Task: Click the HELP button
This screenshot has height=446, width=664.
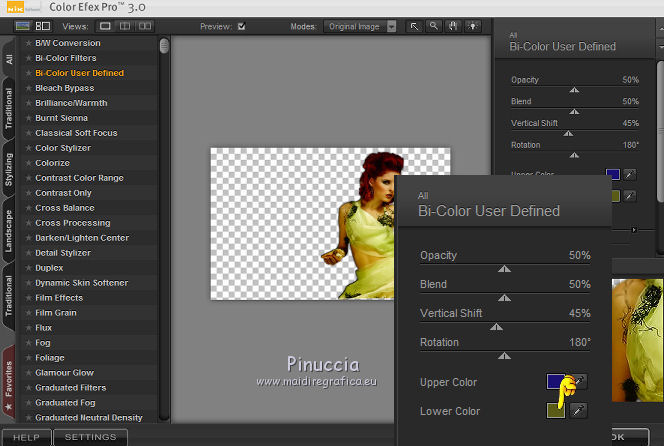Action: point(26,437)
